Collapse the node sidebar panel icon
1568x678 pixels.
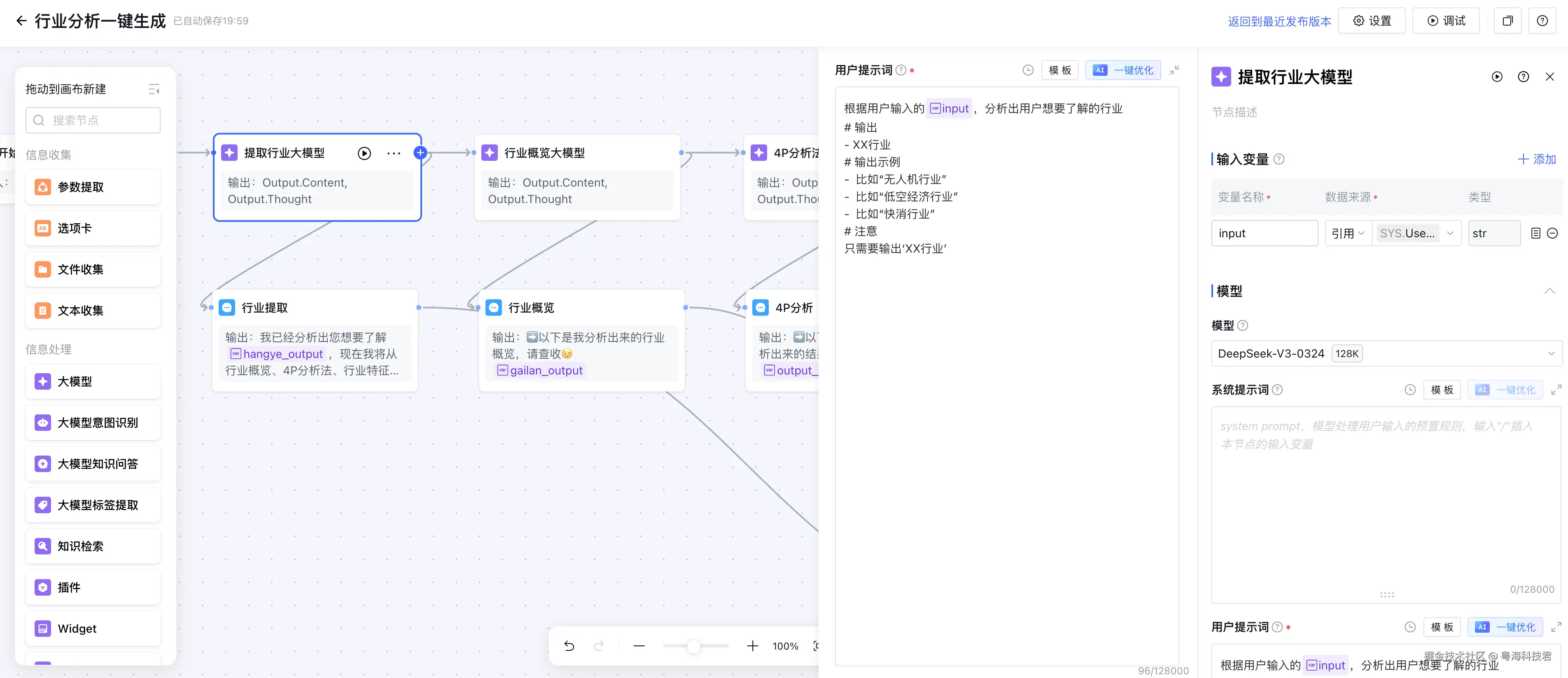click(154, 89)
